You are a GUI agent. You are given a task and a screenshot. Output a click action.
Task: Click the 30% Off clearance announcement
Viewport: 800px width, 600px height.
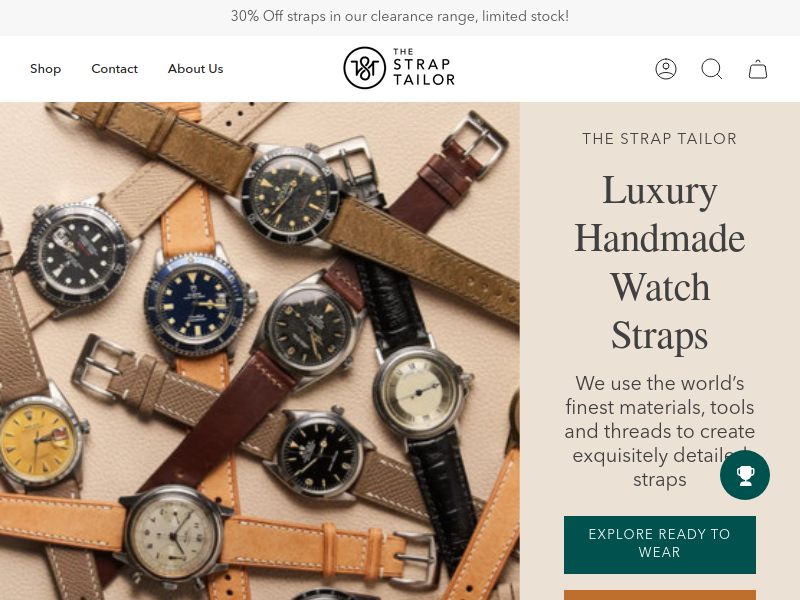click(x=400, y=16)
